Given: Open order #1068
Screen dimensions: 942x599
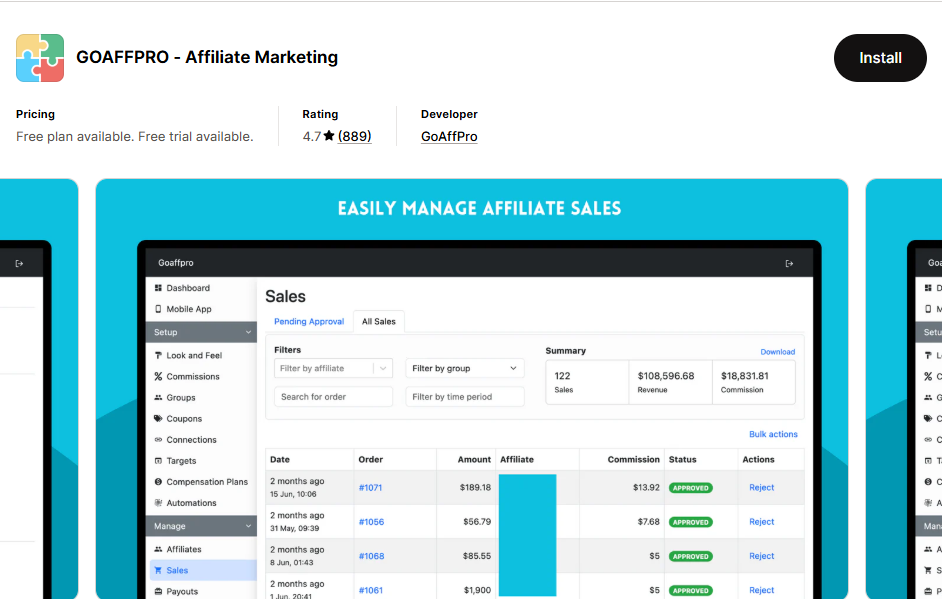Looking at the screenshot, I should (371, 556).
